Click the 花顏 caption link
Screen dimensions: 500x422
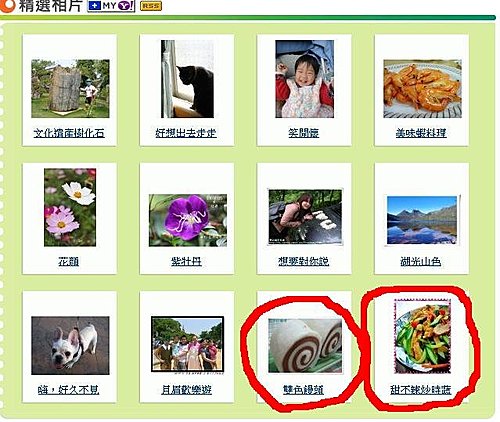69,262
